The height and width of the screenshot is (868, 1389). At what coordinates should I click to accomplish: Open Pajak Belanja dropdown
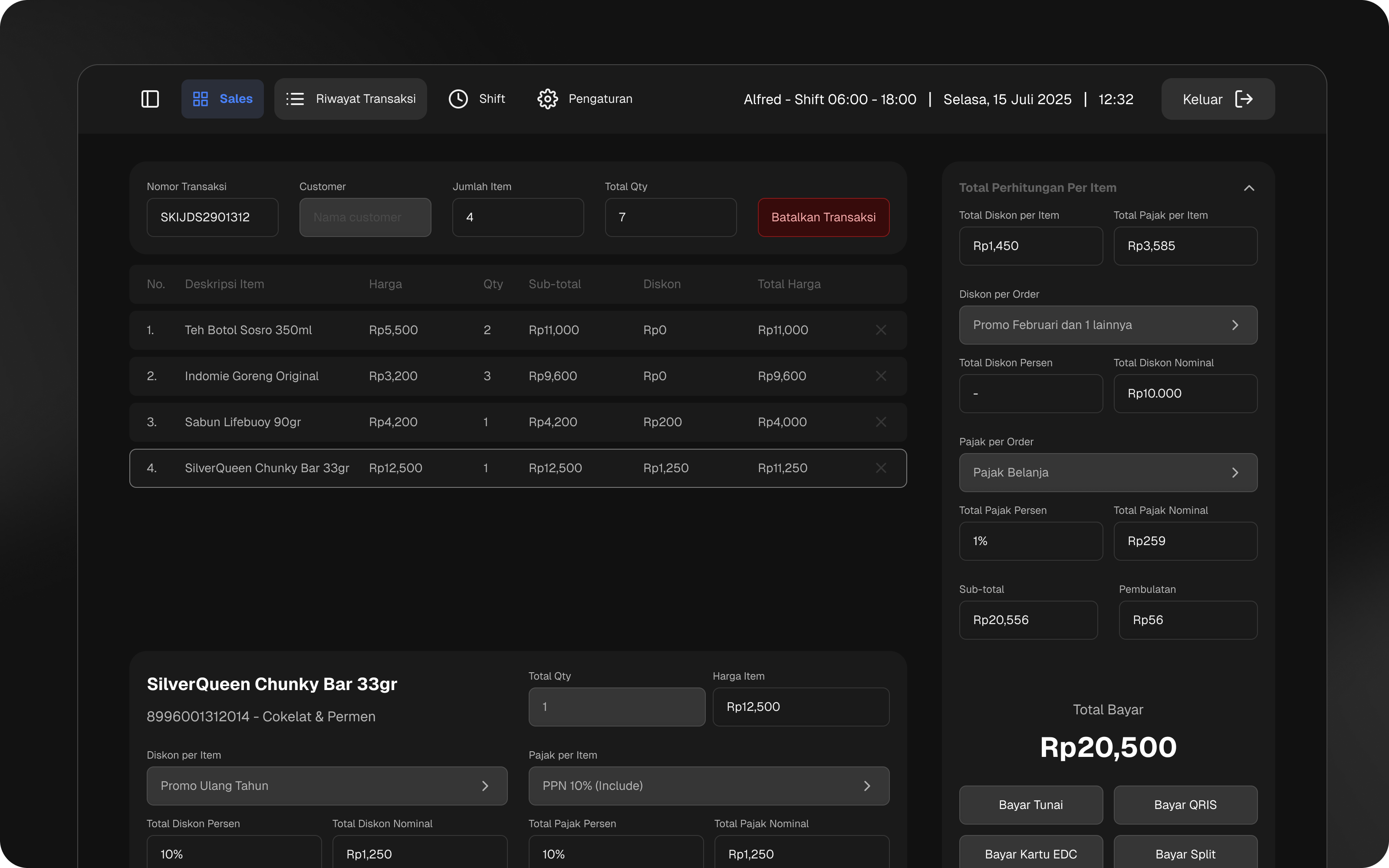tap(1108, 473)
